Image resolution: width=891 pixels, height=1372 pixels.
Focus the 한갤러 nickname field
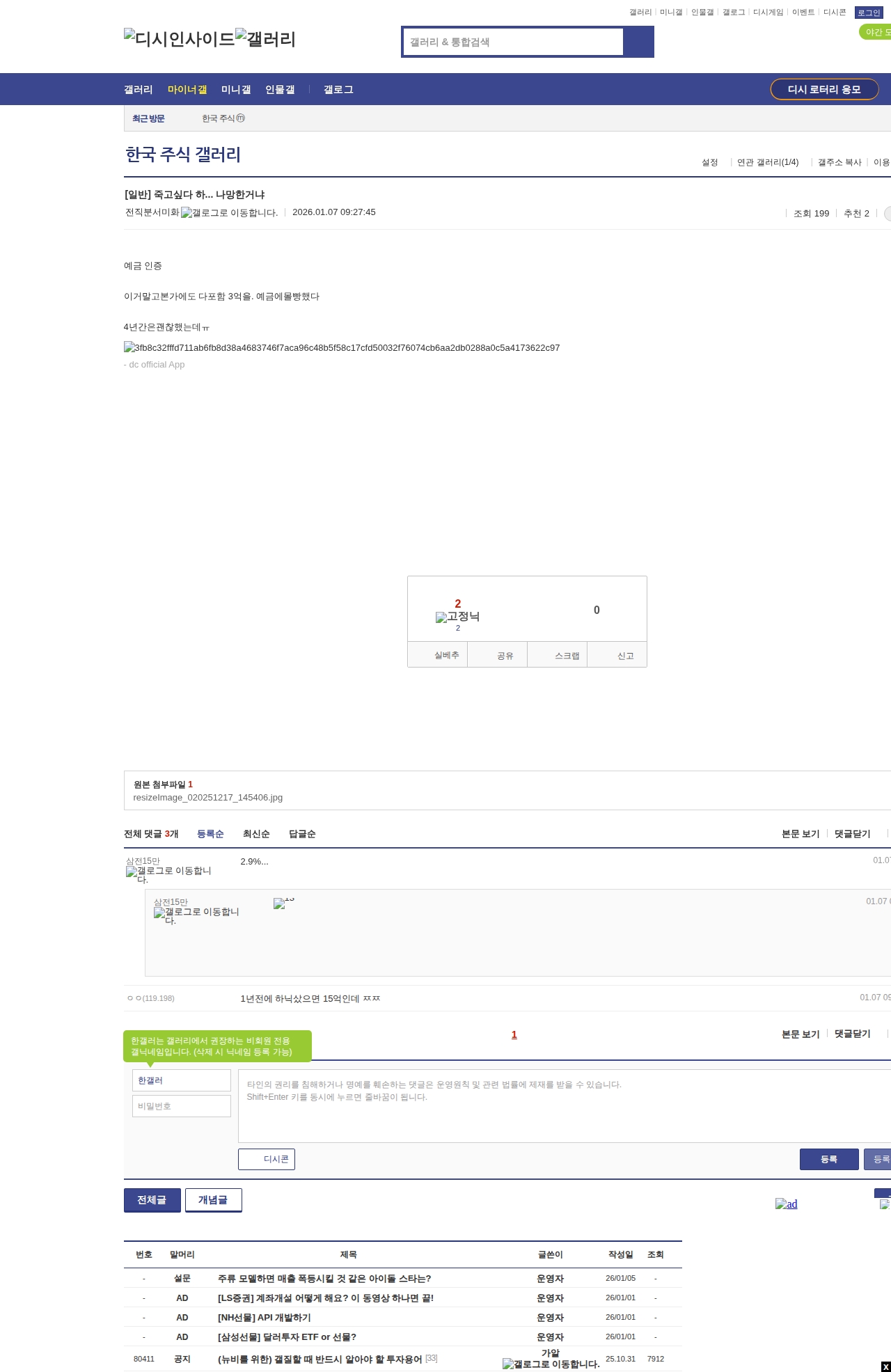[181, 1080]
